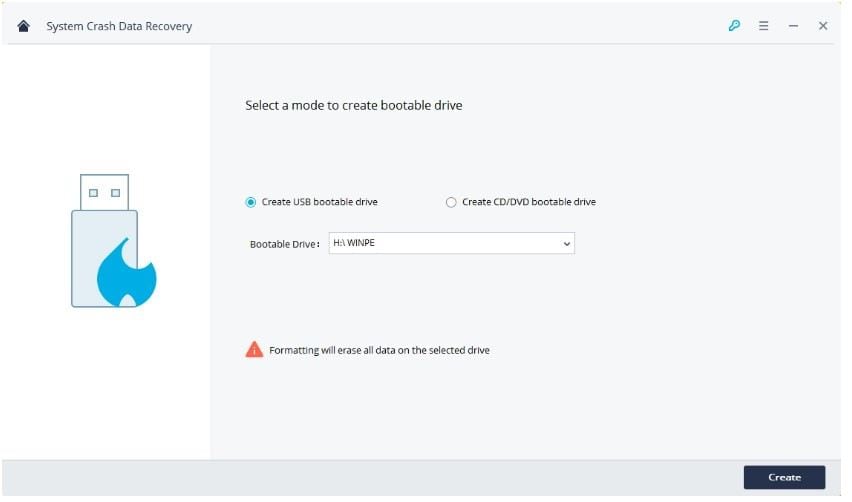Viewport: 852px width, 502px height.
Task: Open the license key registration icon
Action: point(734,26)
